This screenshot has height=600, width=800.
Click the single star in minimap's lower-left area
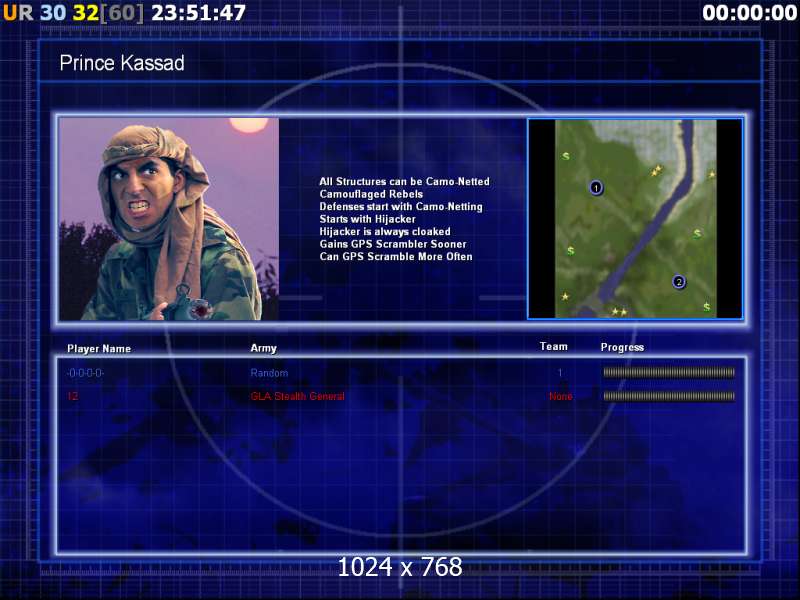click(565, 296)
